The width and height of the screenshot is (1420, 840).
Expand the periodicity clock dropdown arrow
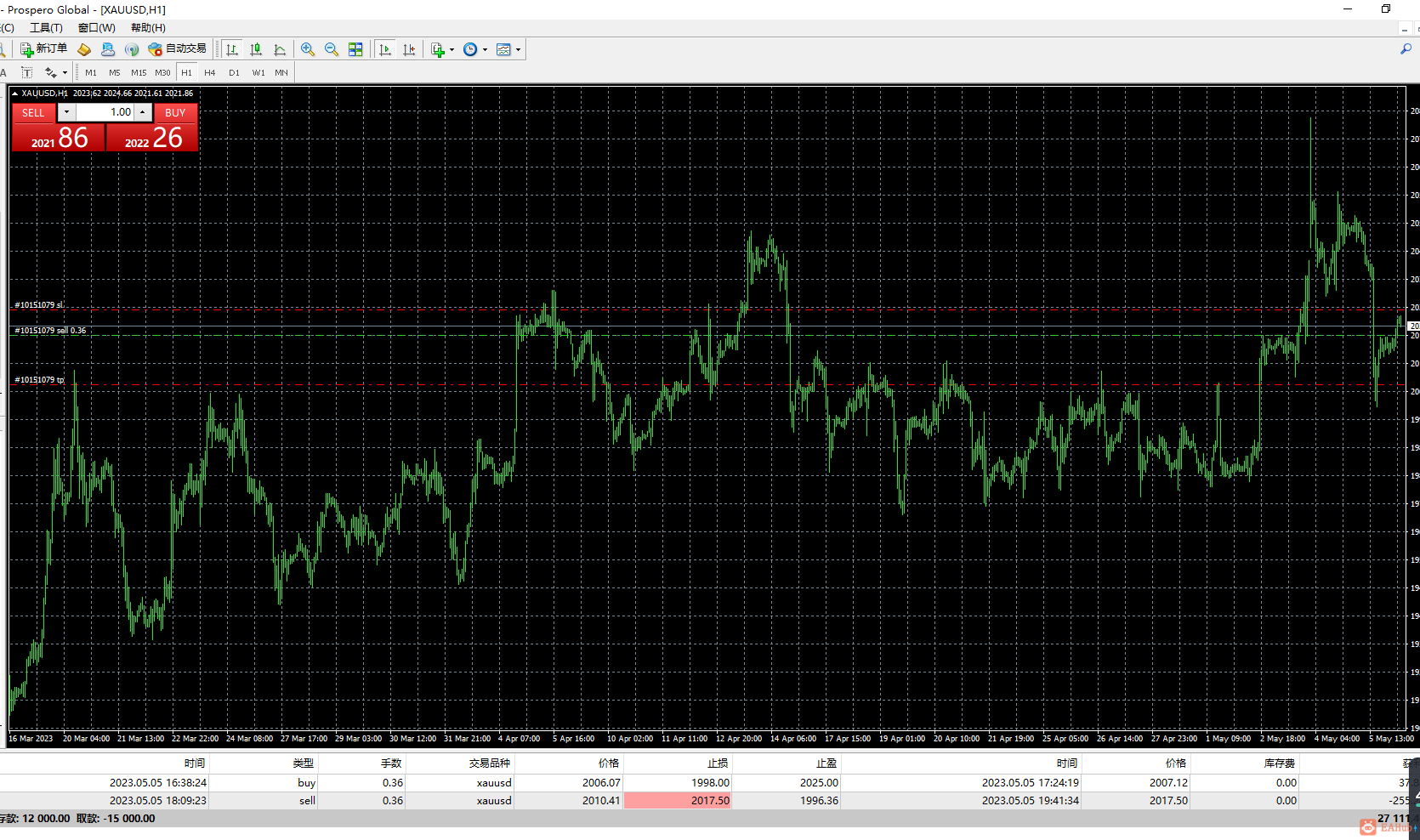click(486, 49)
